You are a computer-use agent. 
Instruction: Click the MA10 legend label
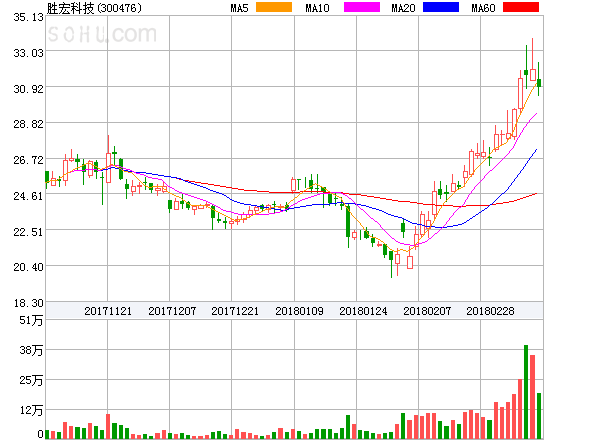(x=317, y=8)
